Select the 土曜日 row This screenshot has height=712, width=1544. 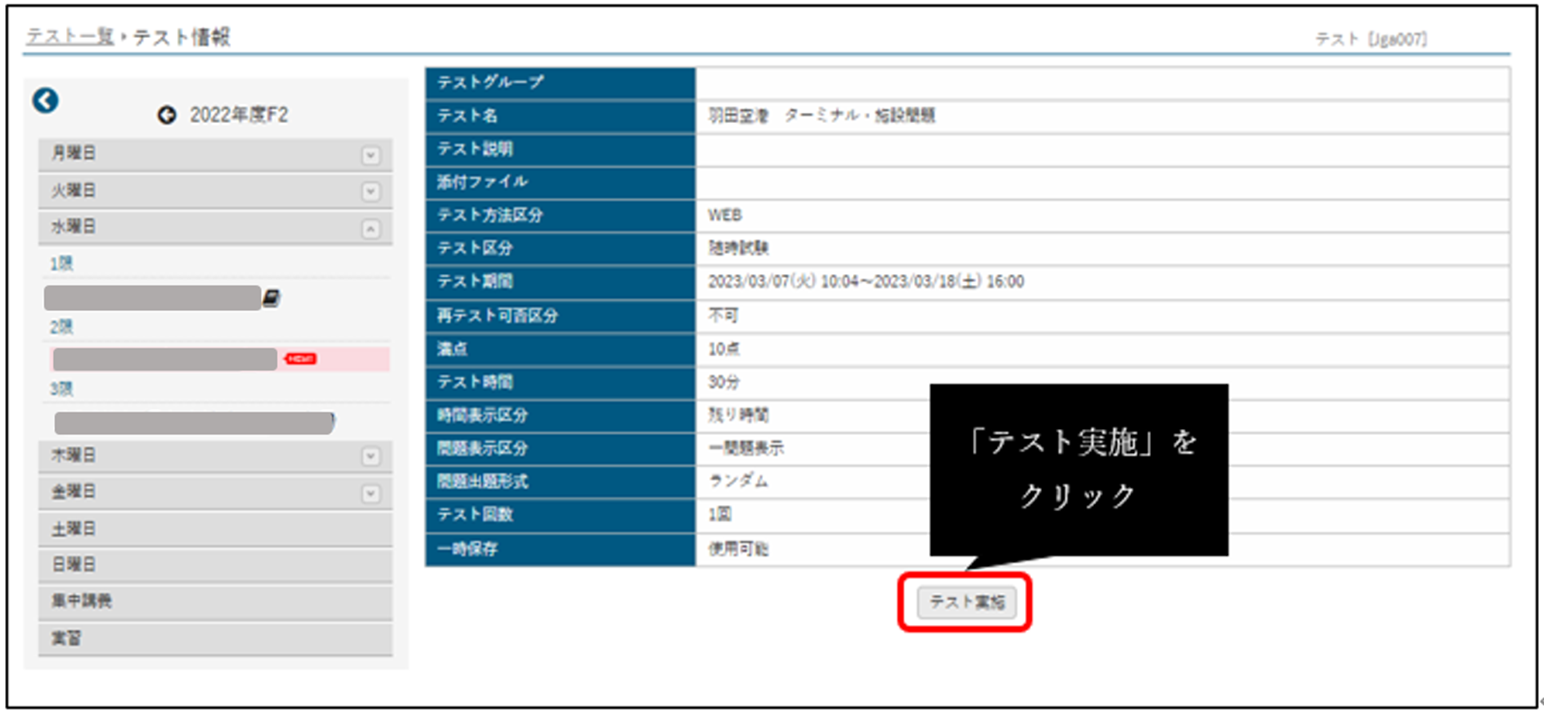pos(215,529)
